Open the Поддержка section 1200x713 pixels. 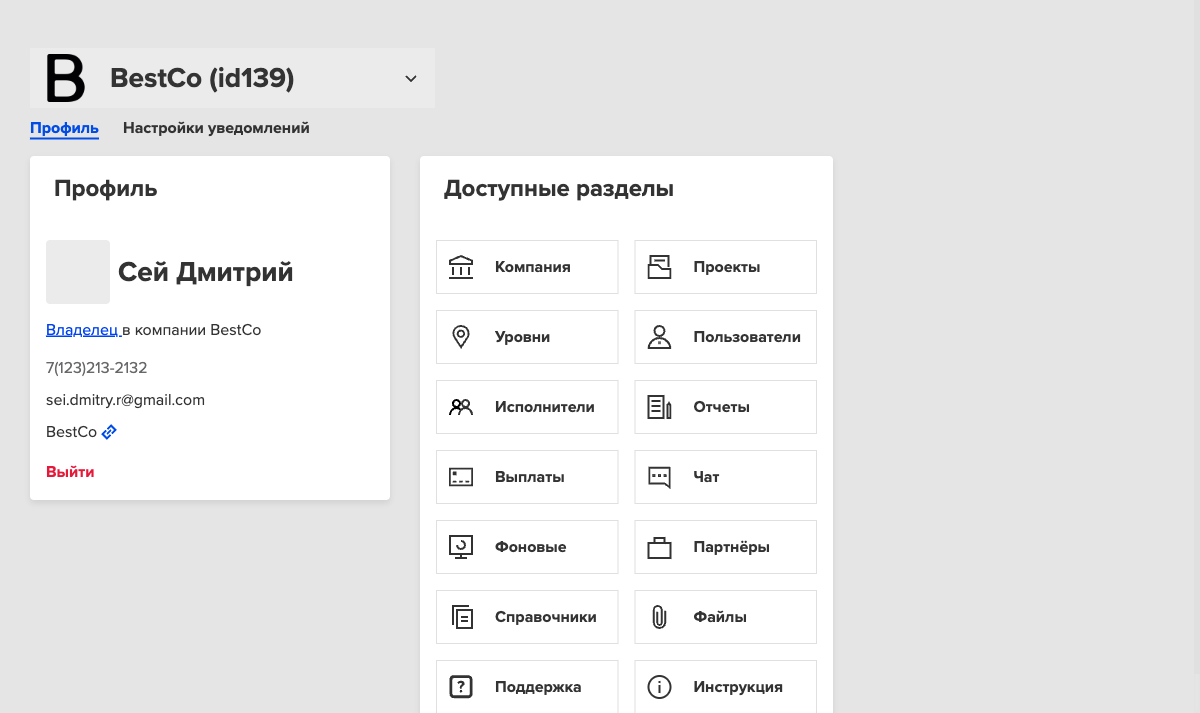(527, 687)
